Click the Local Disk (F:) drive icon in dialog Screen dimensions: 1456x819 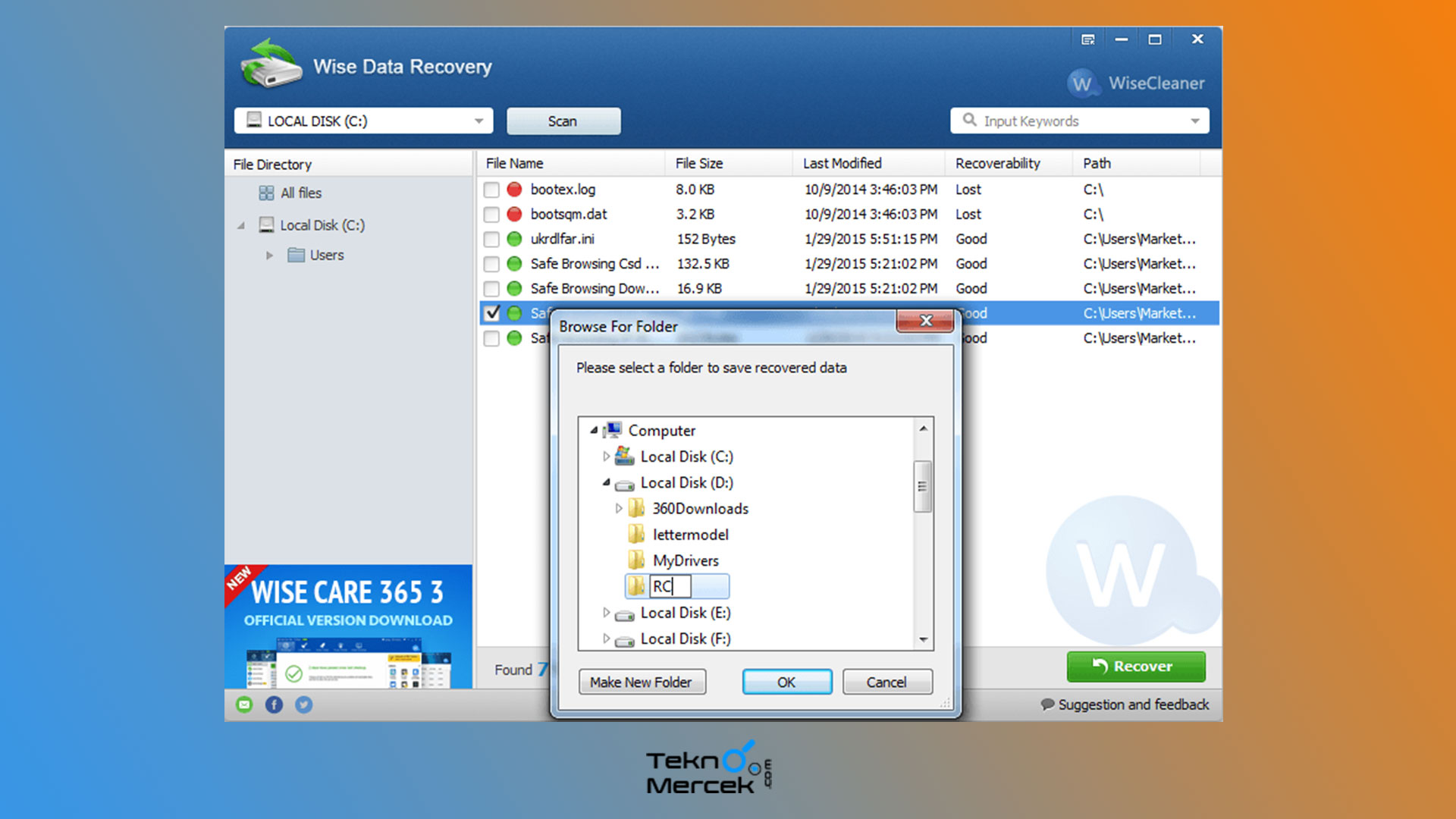(624, 641)
